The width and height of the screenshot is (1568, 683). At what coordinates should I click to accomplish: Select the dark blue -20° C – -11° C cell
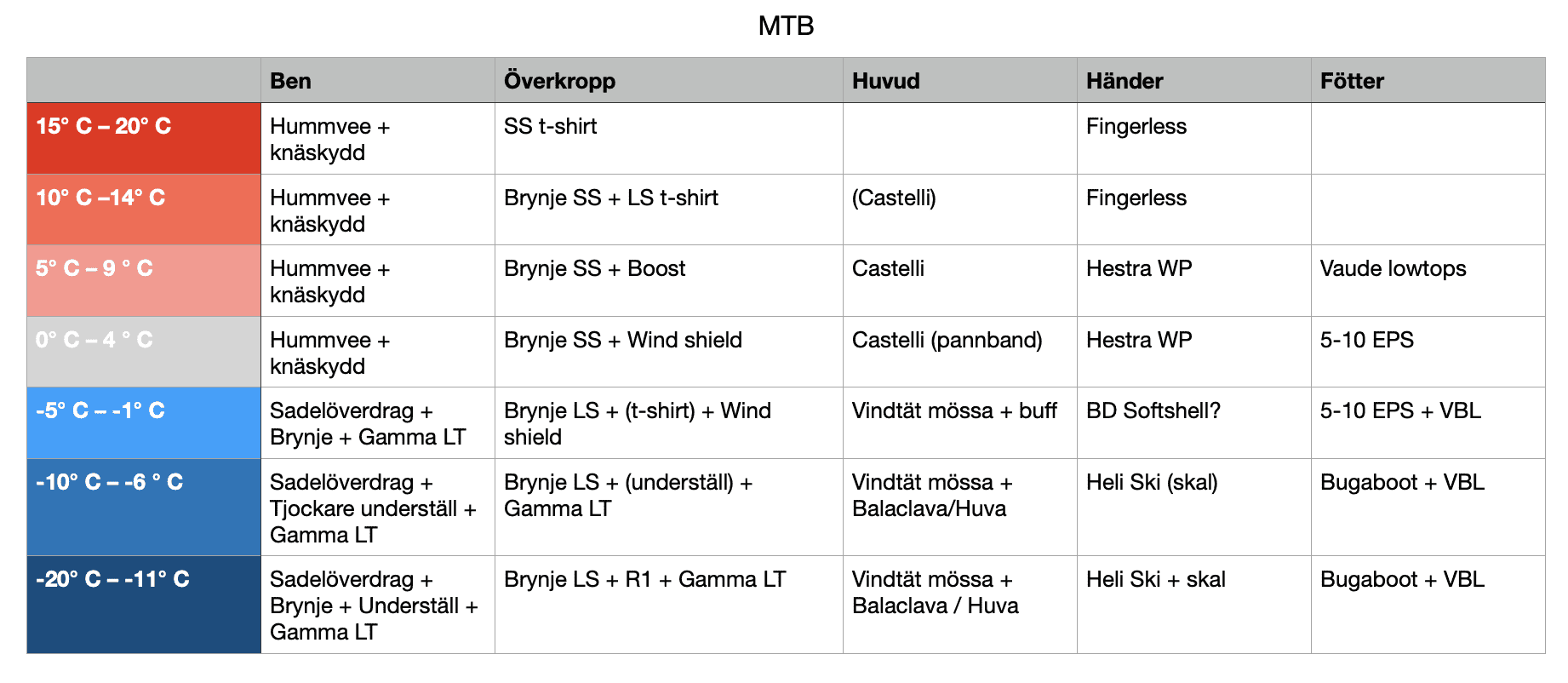coord(144,605)
